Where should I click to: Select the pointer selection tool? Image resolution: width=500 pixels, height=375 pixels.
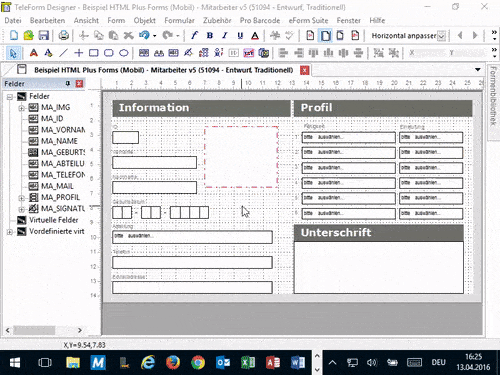click(13, 53)
